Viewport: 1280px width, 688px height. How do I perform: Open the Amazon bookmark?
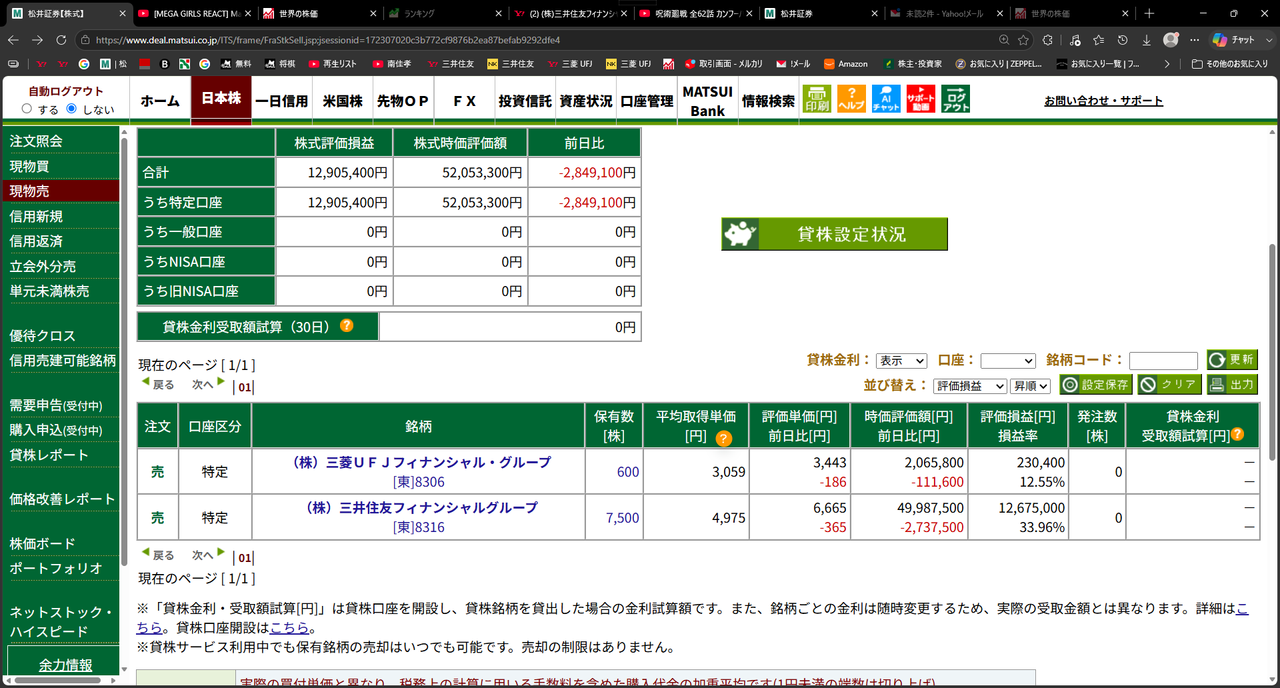coord(845,64)
